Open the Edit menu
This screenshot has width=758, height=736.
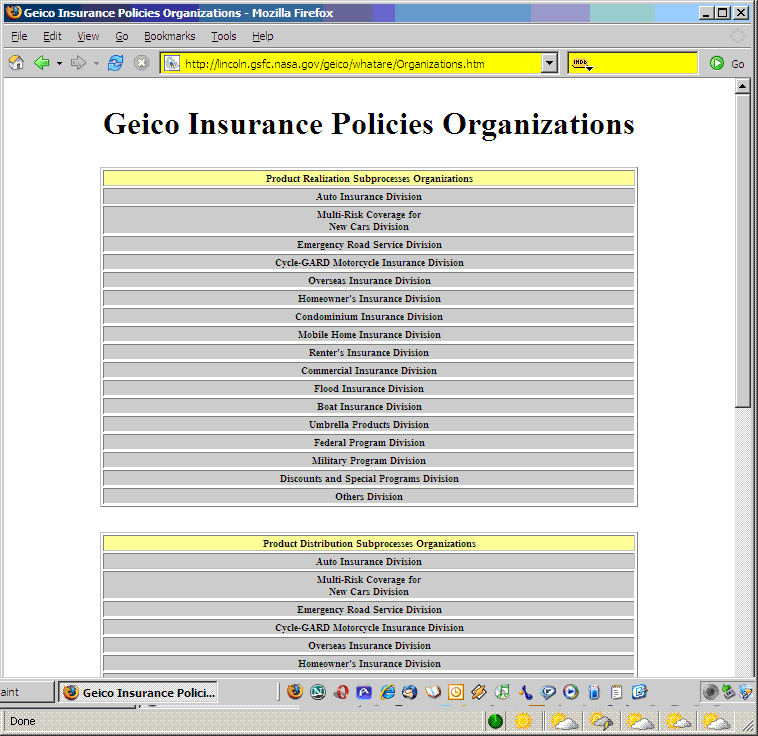(x=52, y=36)
